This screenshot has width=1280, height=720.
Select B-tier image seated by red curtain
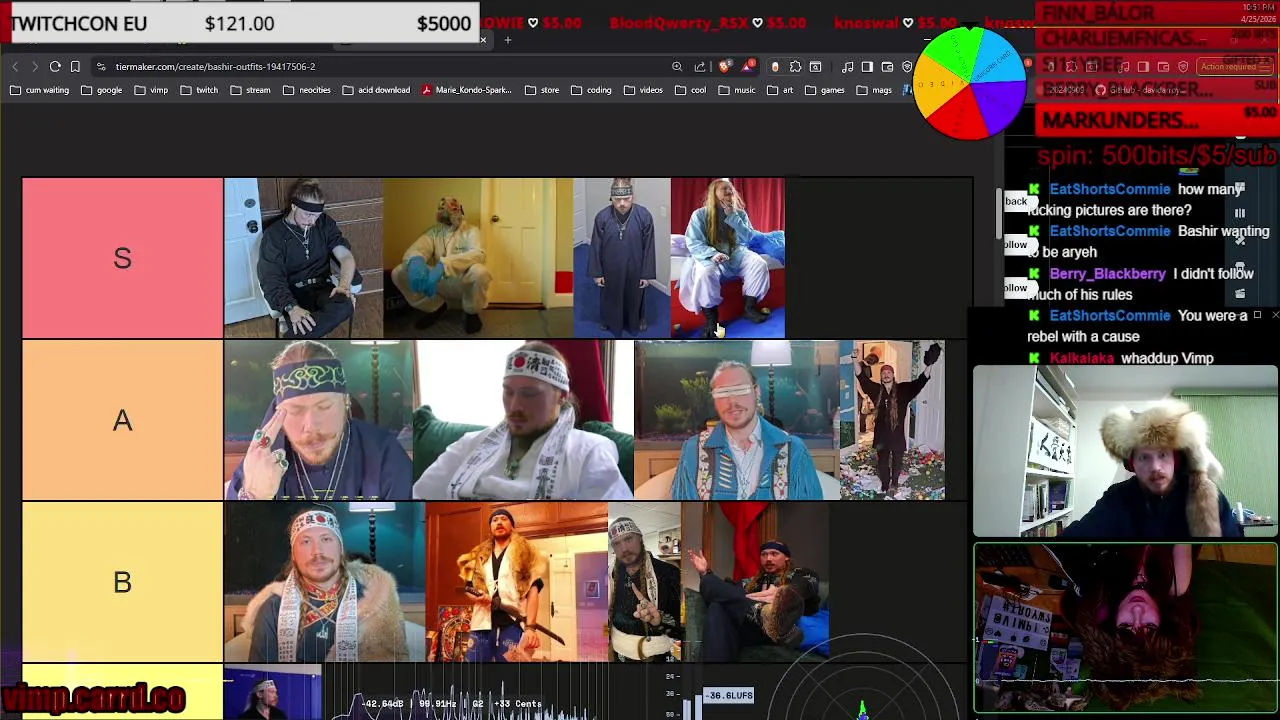click(755, 582)
